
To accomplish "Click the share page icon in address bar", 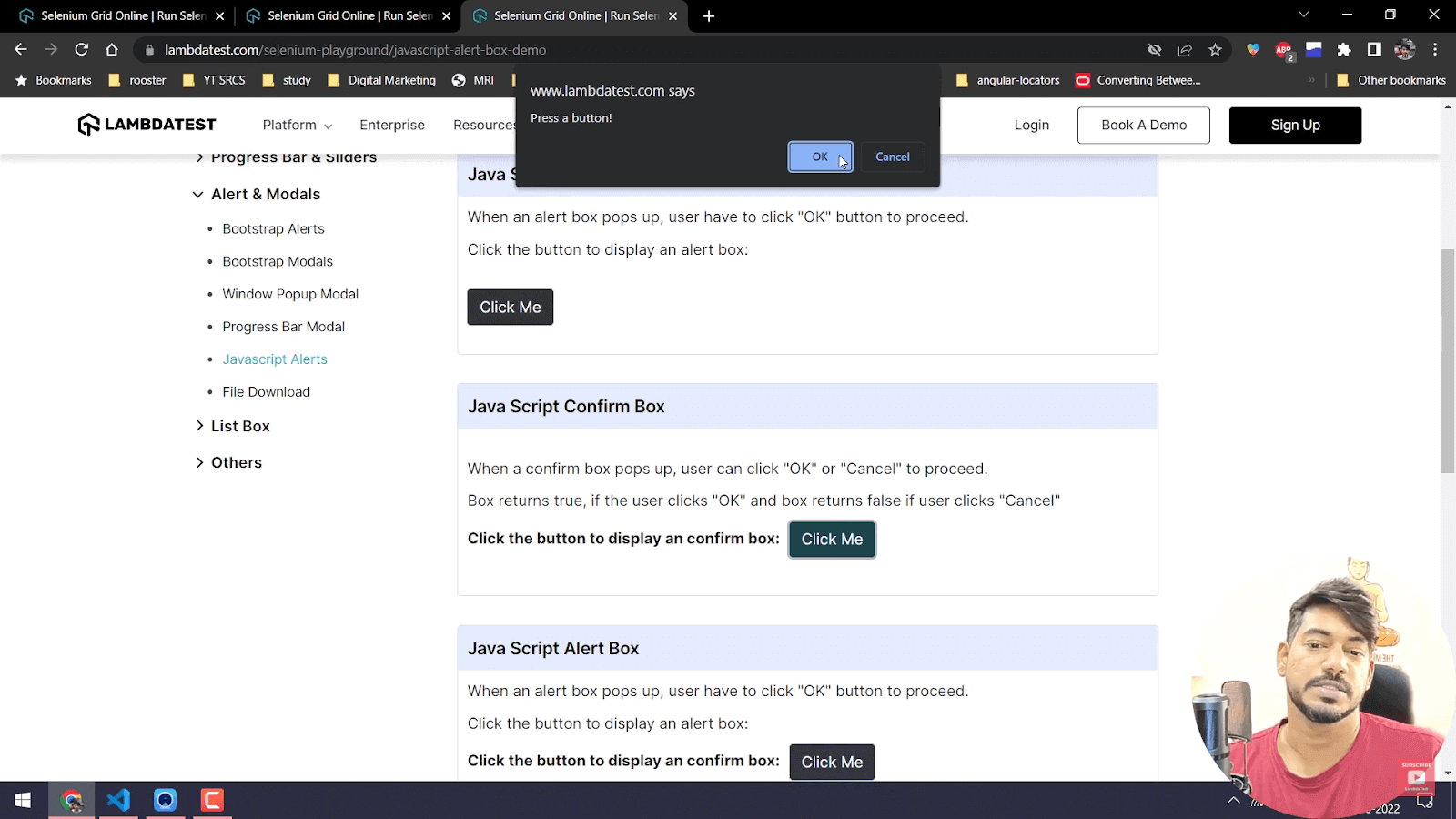I will pos(1185,50).
